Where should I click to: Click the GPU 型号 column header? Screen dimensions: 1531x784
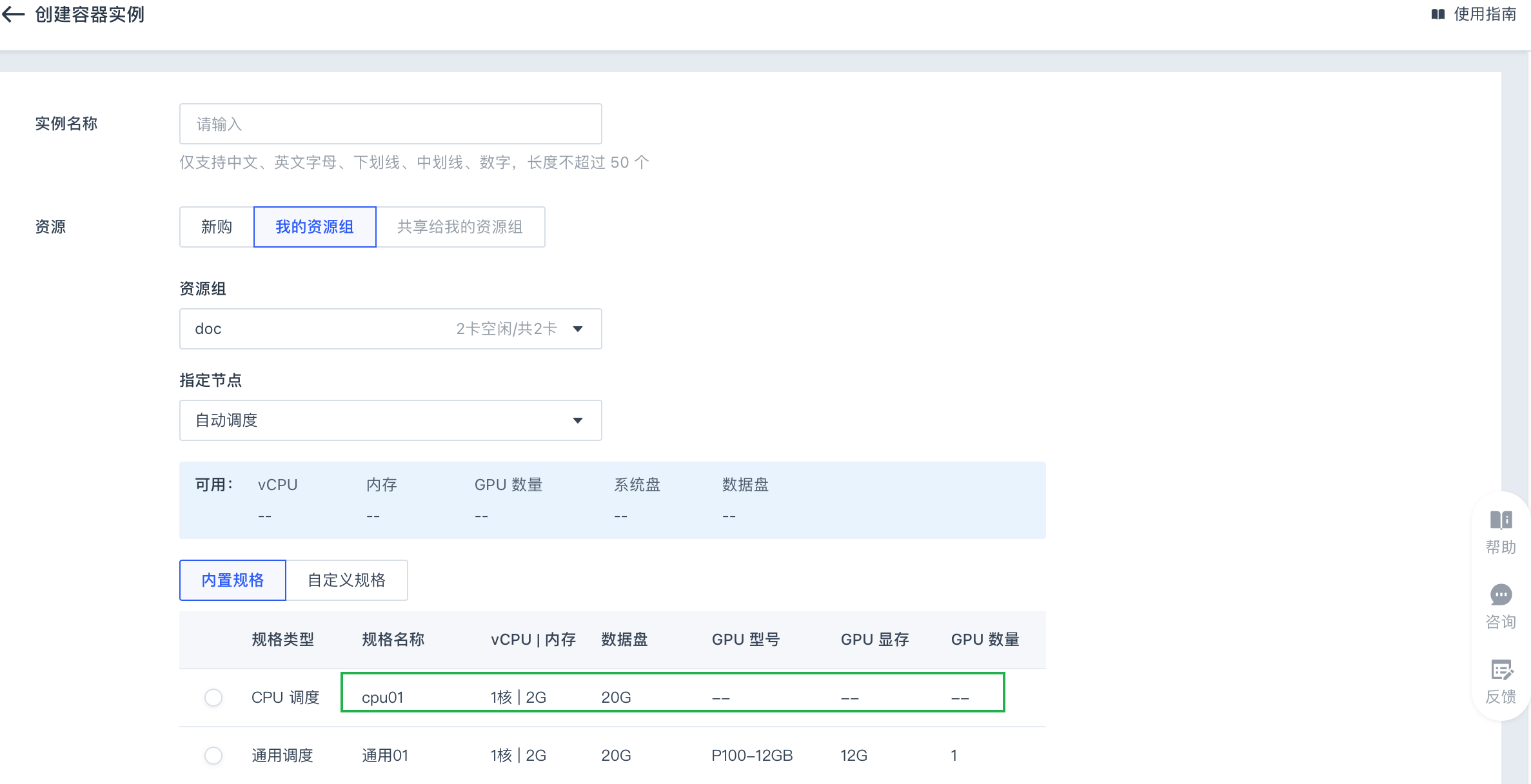click(x=746, y=640)
